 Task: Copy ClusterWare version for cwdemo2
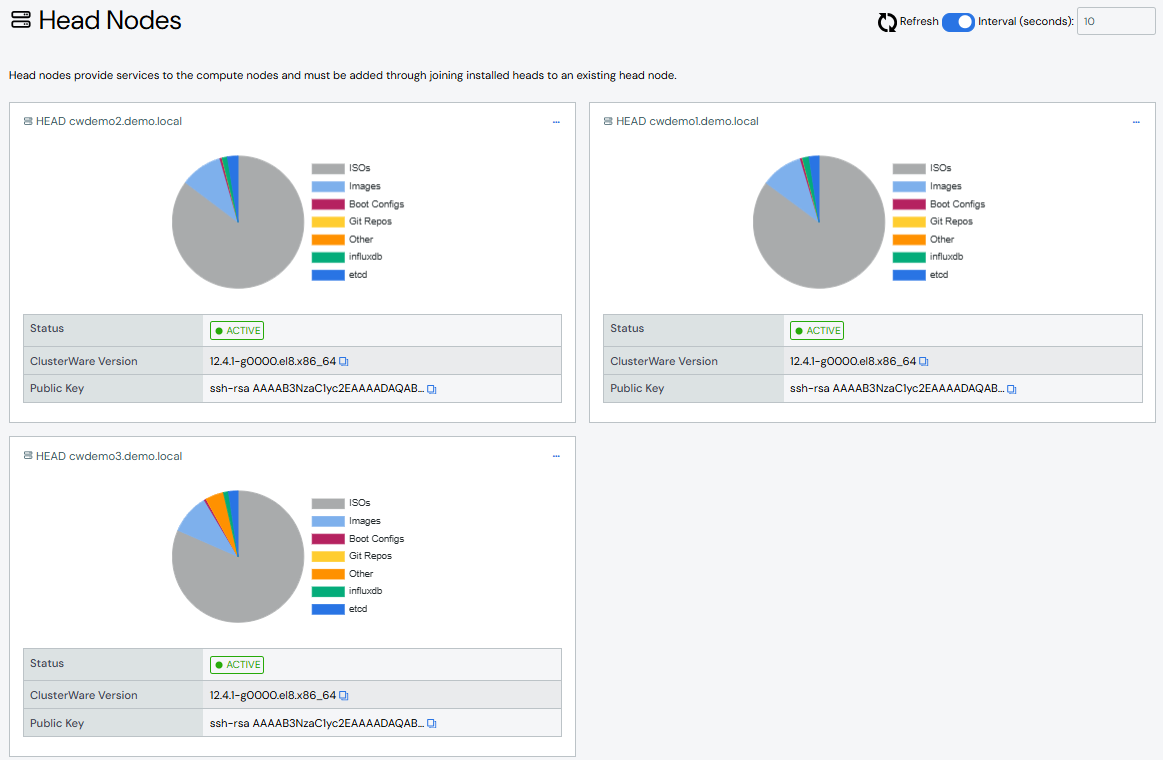tap(344, 361)
